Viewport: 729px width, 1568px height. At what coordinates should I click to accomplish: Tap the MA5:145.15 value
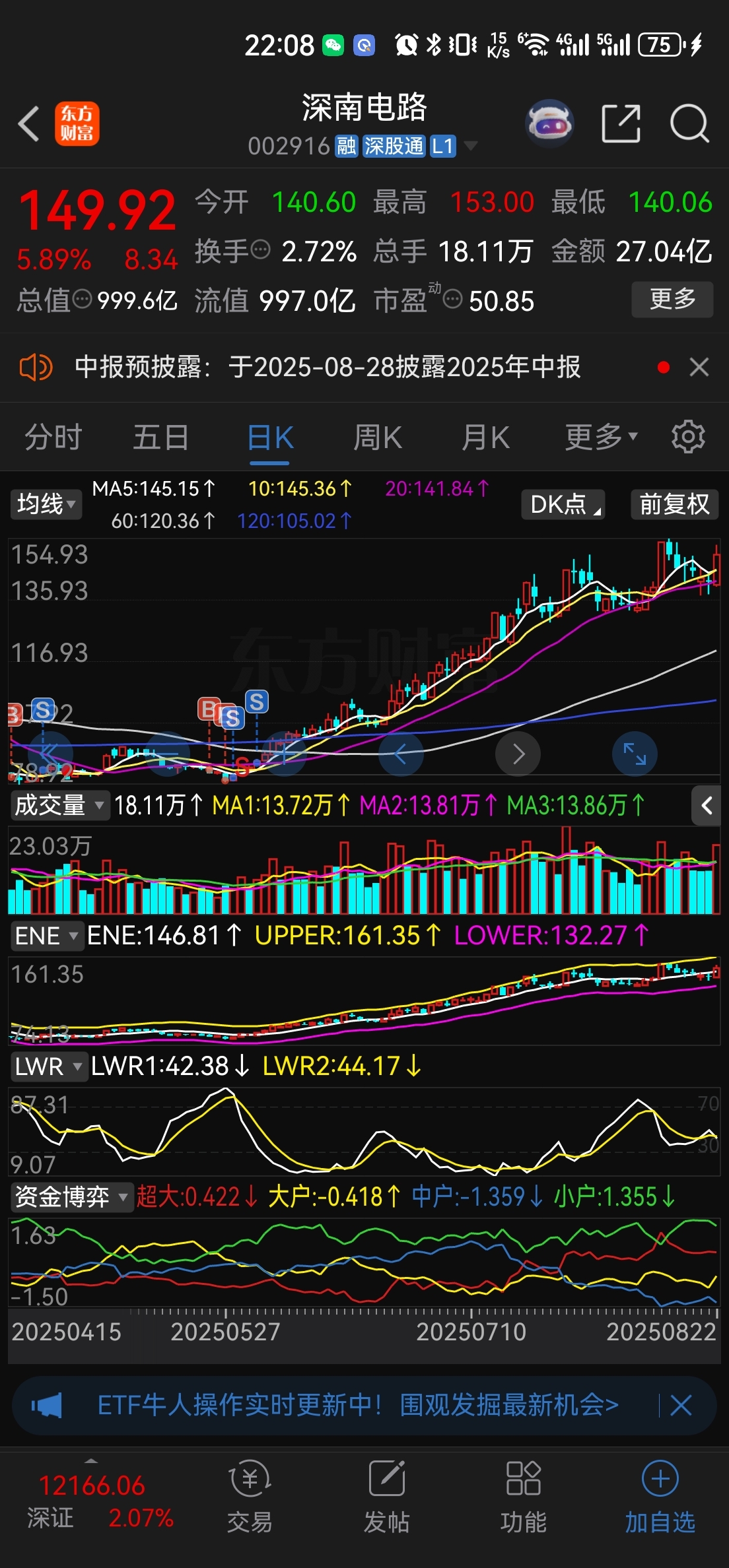pos(154,489)
